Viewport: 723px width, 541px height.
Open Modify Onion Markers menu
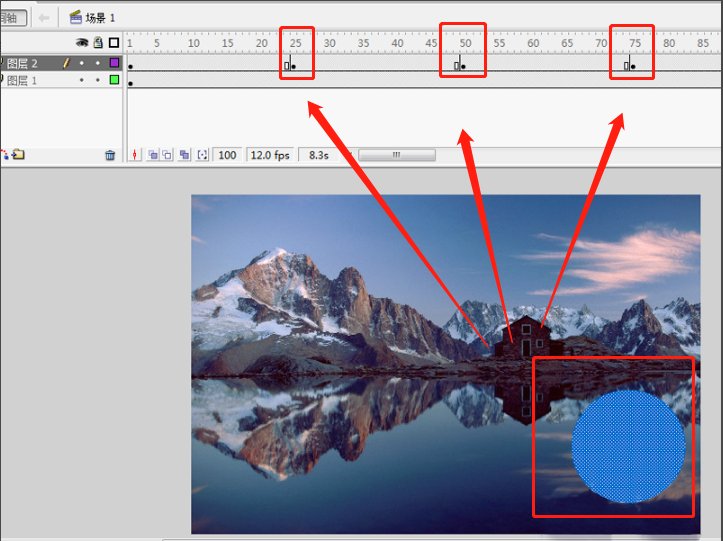pyautogui.click(x=202, y=155)
